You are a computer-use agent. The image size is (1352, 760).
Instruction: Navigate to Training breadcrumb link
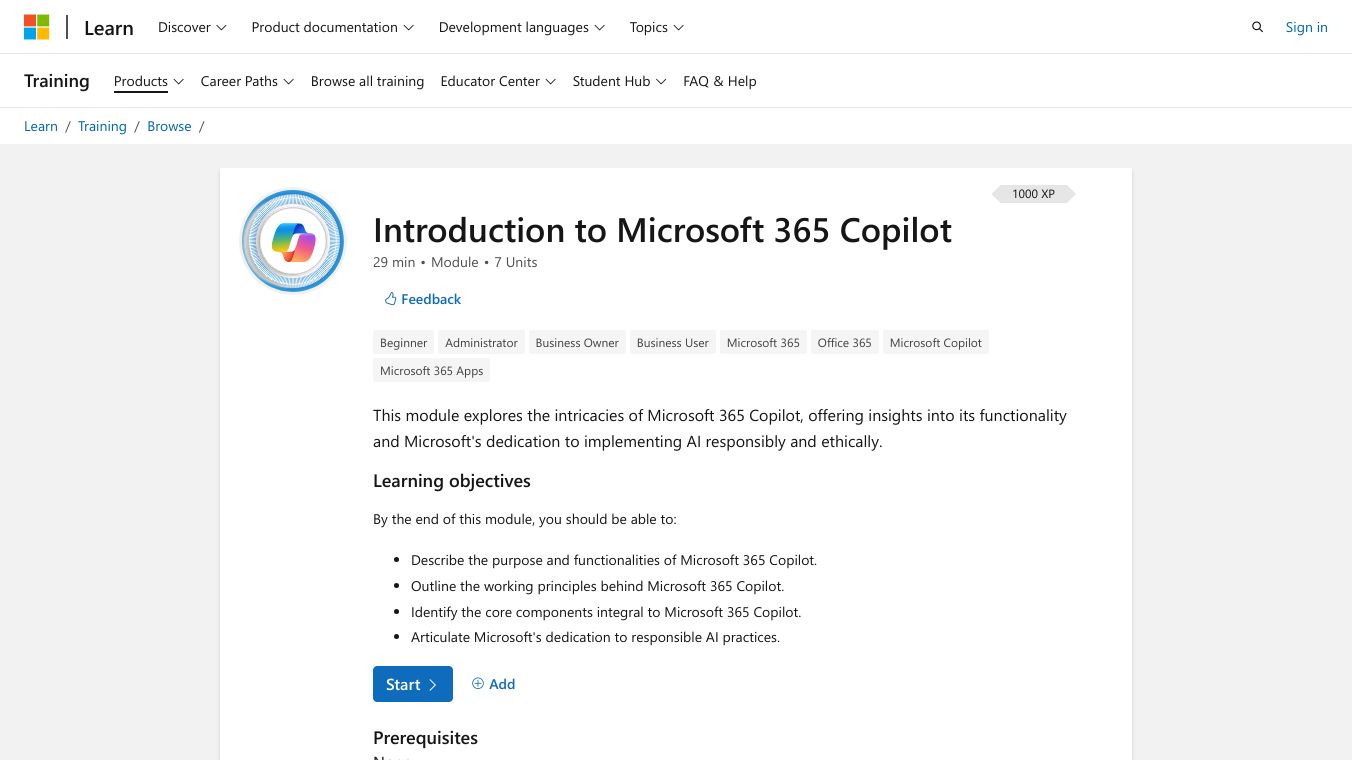coord(102,126)
